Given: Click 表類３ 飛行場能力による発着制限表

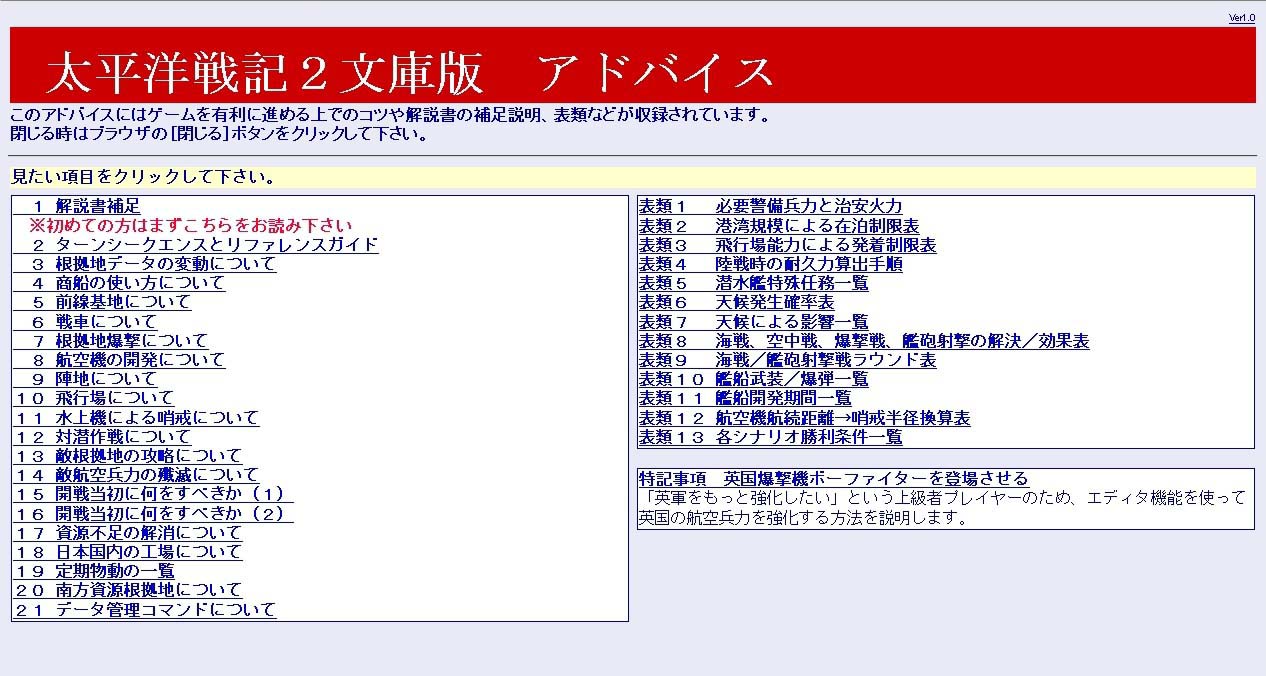Looking at the screenshot, I should tap(787, 245).
